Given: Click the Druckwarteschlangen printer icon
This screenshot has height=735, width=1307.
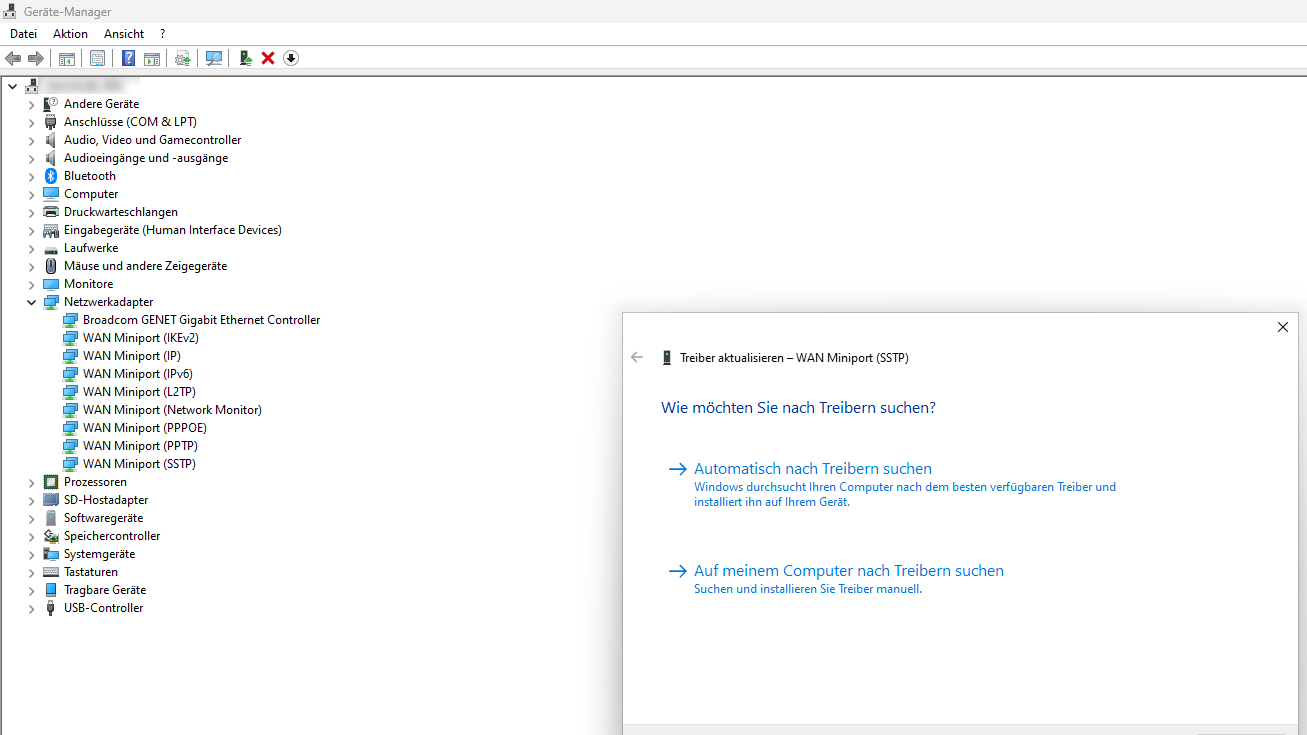Looking at the screenshot, I should 51,212.
